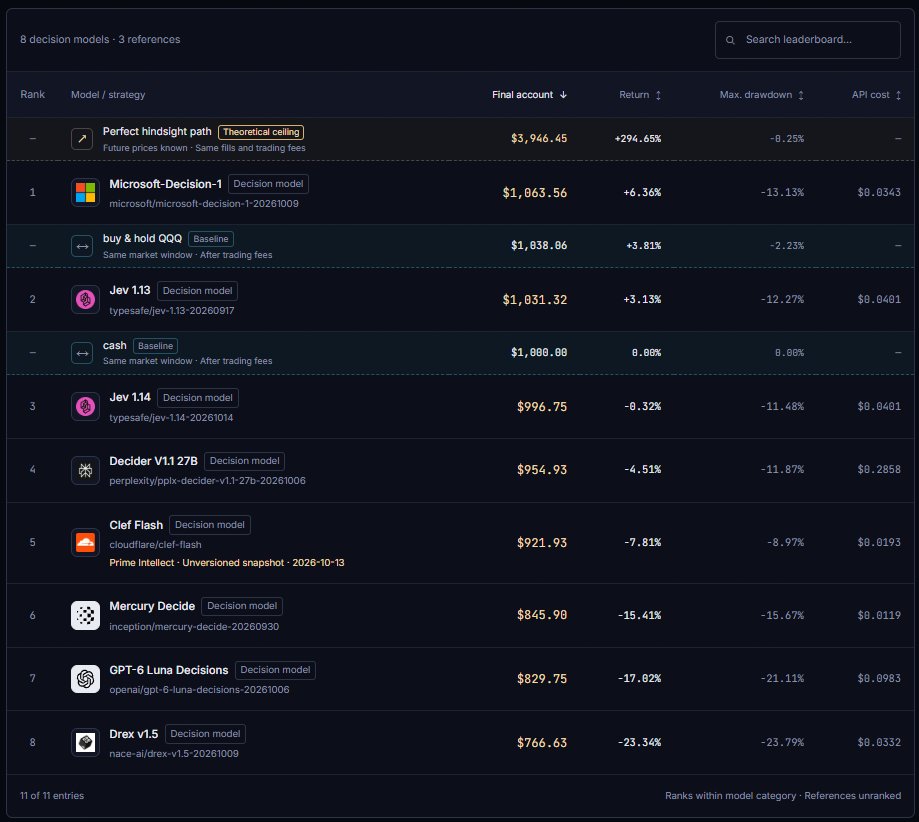Click the Decider V1.1 27B Perplexity icon
This screenshot has width=919, height=822.
click(x=85, y=470)
